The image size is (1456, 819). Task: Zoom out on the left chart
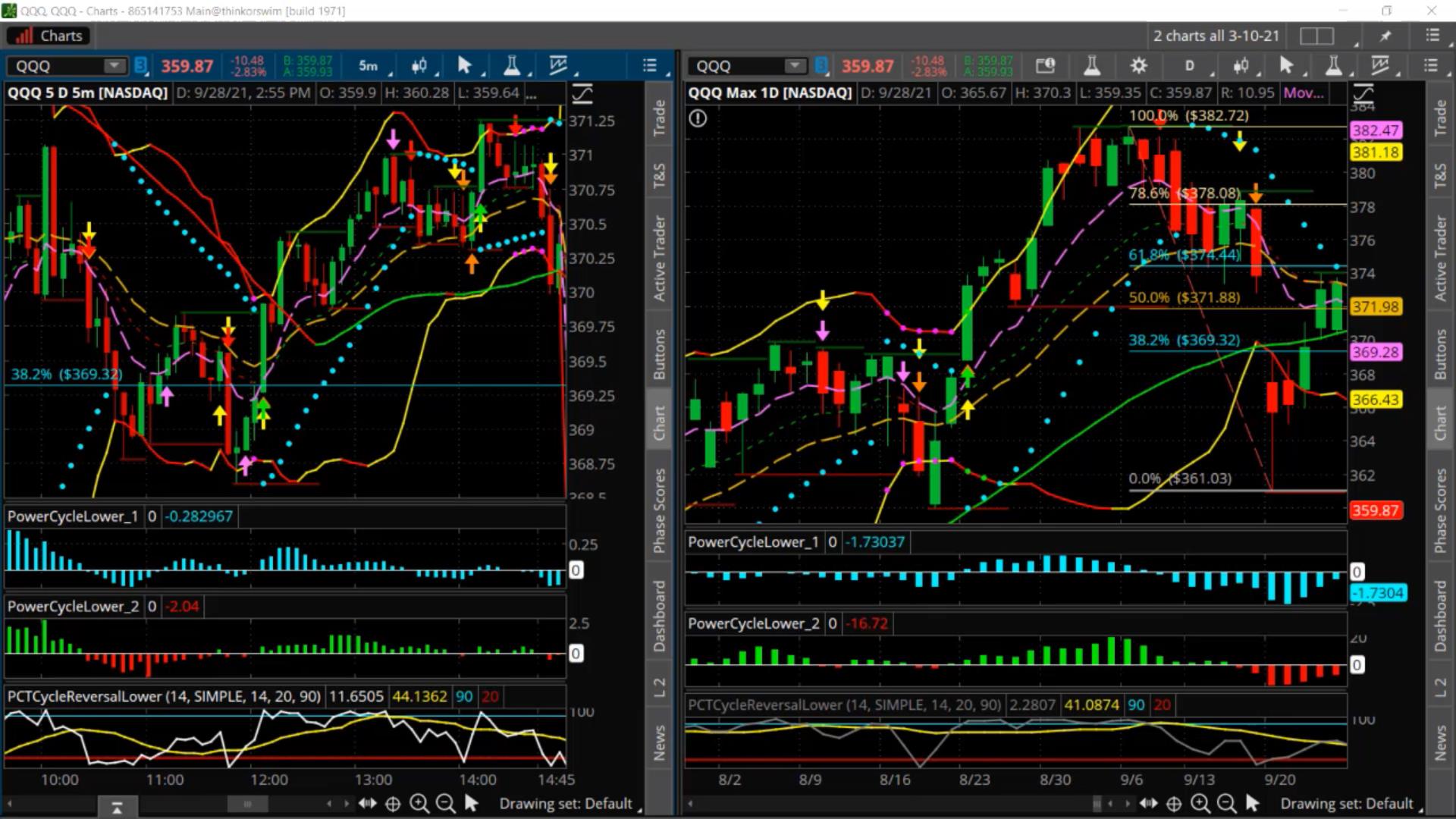pos(446,804)
